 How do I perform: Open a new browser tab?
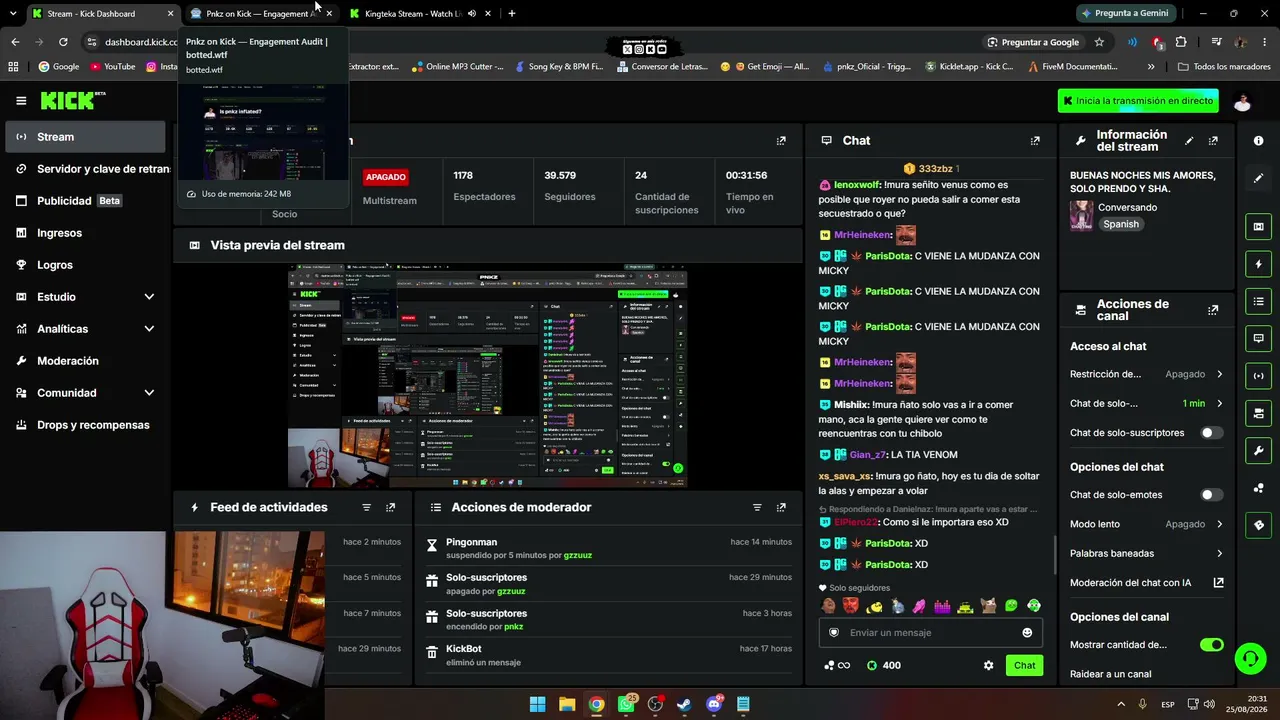[x=512, y=14]
